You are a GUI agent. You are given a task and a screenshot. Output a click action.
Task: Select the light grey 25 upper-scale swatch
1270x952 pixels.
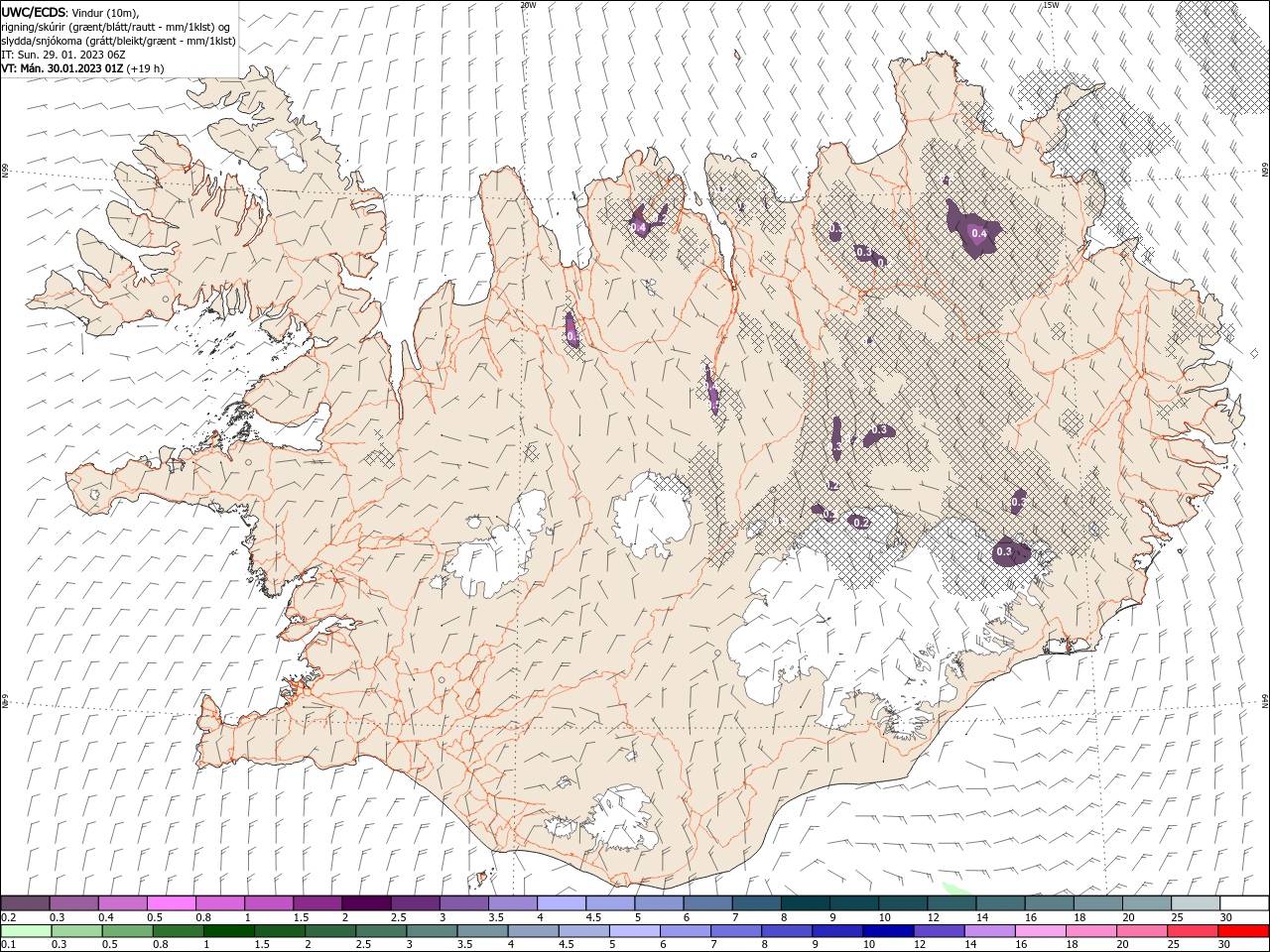[1195, 902]
